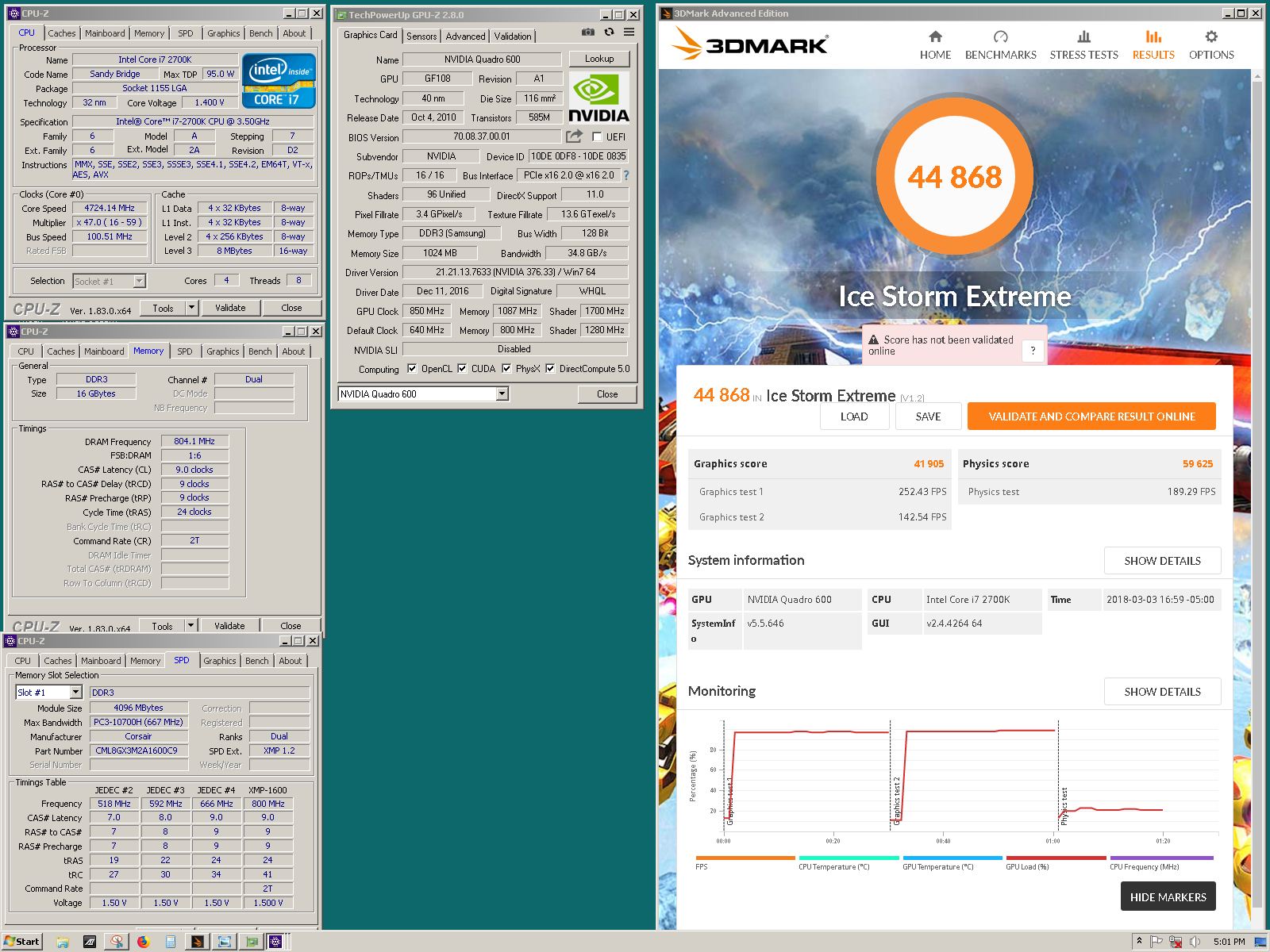Open the Slot #1 memory slot dropdown
1270x952 pixels.
click(75, 693)
